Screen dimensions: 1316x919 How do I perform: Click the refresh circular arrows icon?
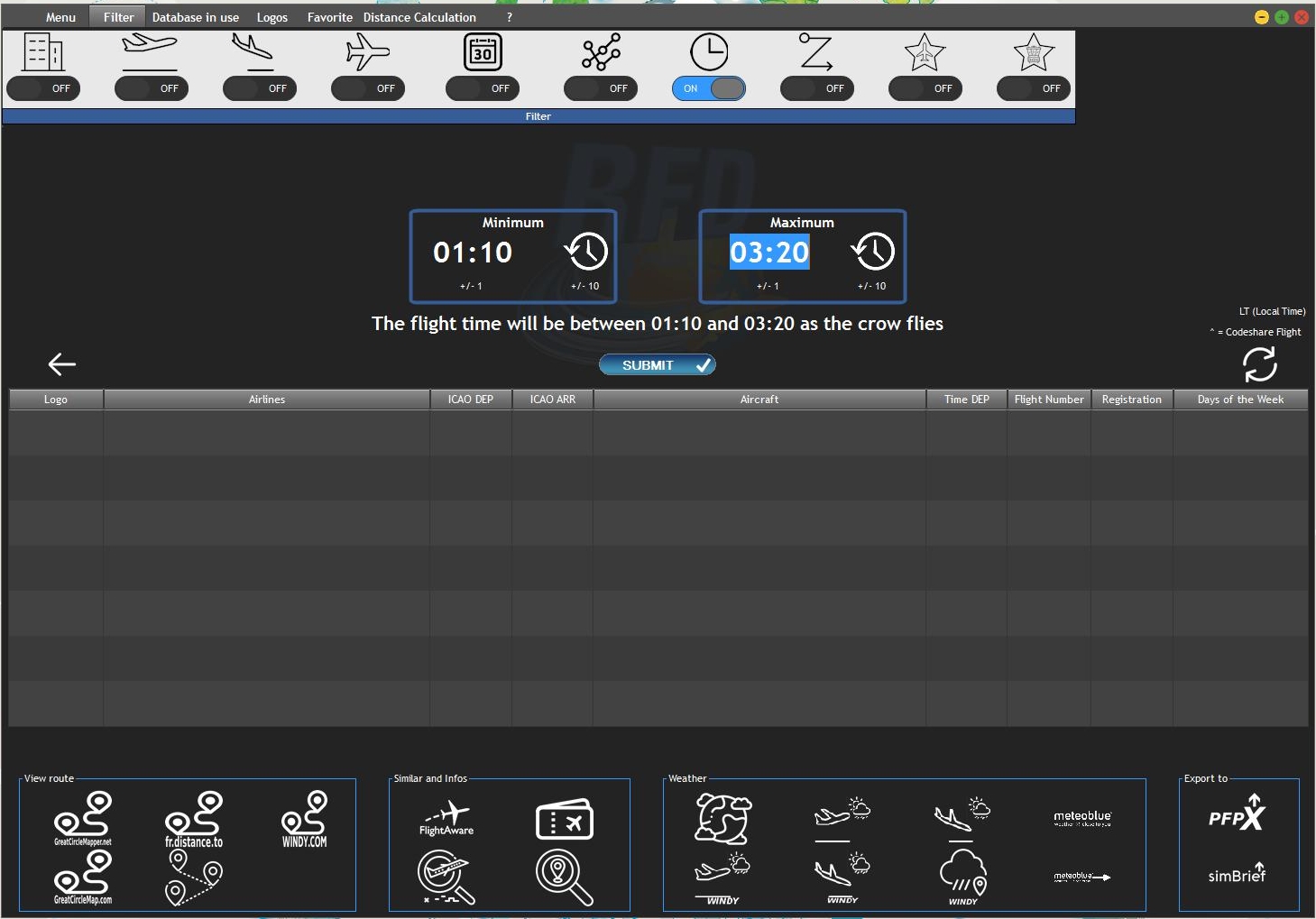point(1260,365)
